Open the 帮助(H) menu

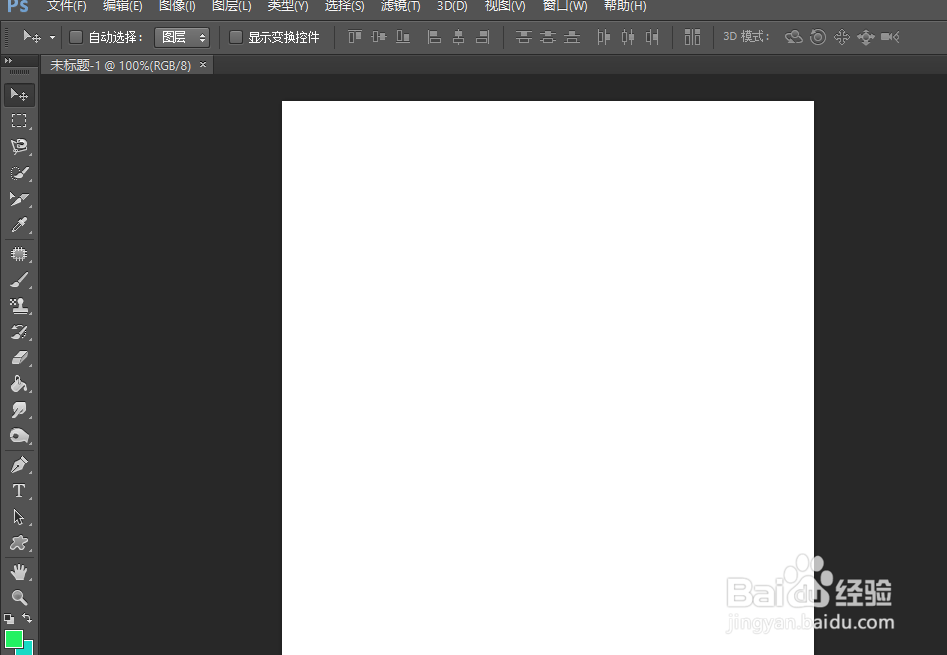click(625, 6)
